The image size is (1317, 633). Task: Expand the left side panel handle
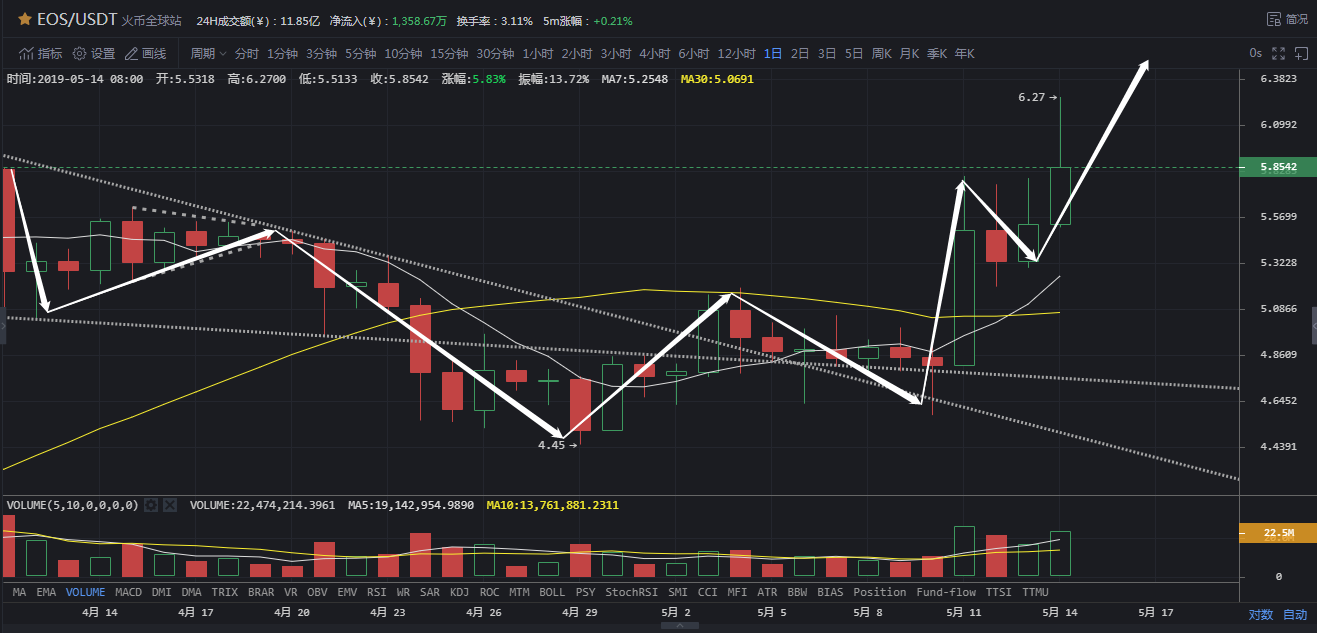point(3,326)
